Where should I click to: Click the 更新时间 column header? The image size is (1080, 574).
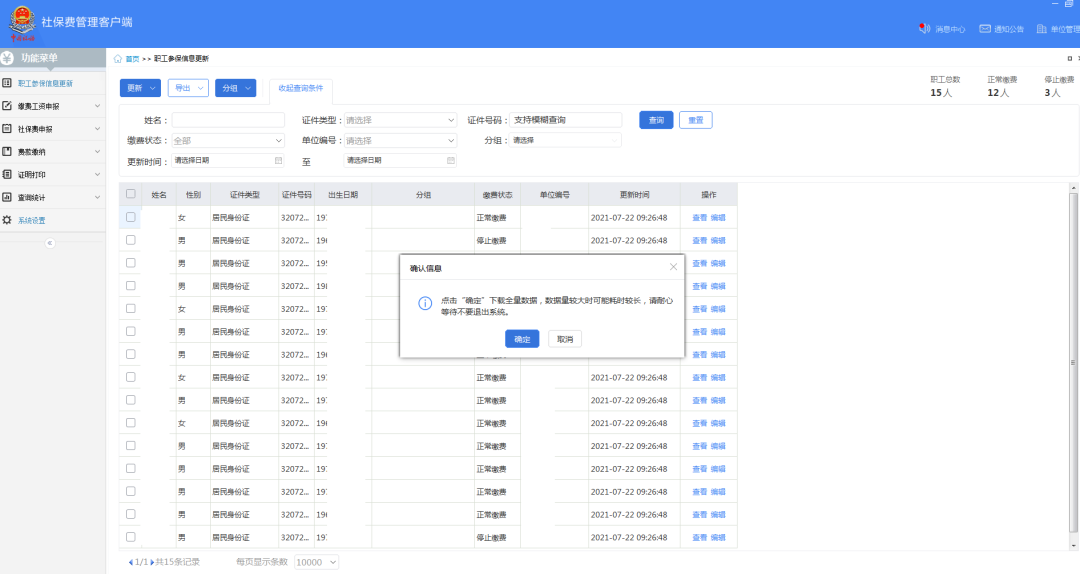[x=634, y=195]
